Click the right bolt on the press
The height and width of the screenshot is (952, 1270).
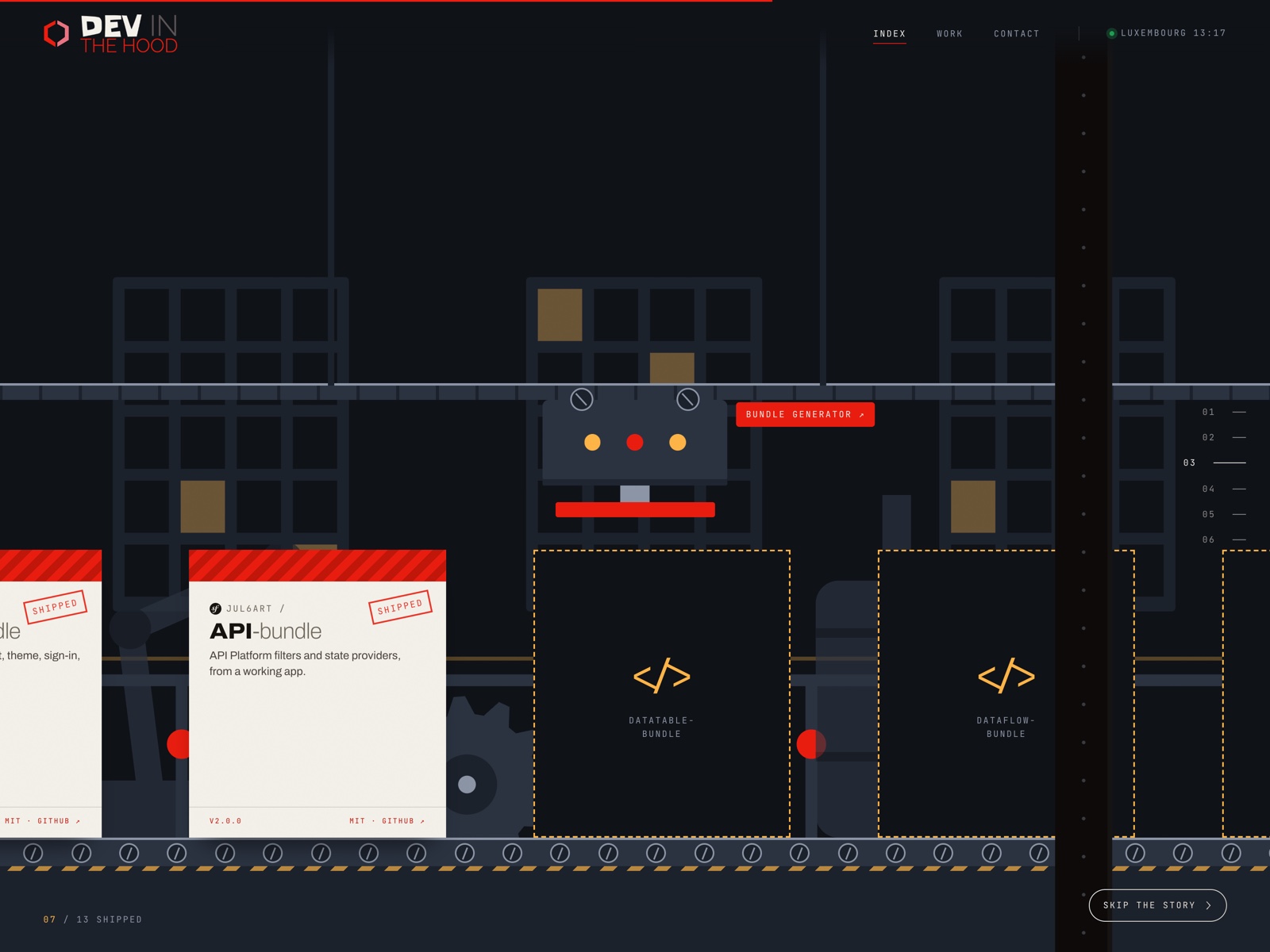pos(687,399)
